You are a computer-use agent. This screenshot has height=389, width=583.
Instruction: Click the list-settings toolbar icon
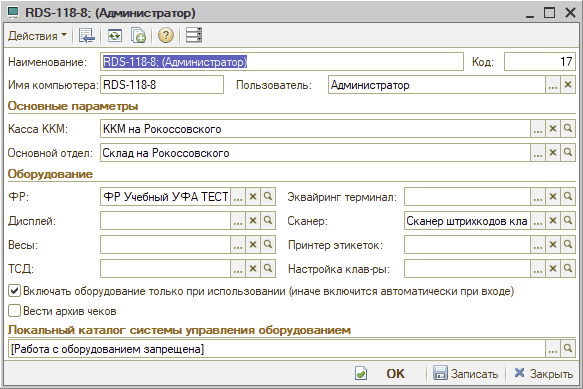click(x=194, y=36)
